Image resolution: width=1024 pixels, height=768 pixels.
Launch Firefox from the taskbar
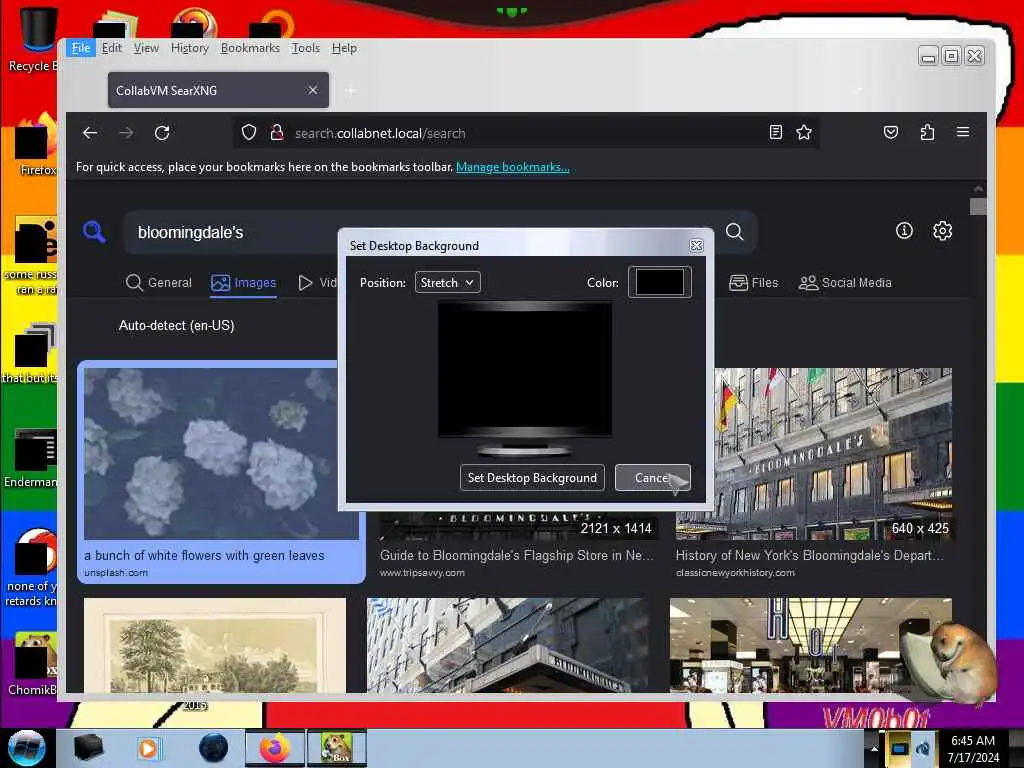click(x=274, y=748)
